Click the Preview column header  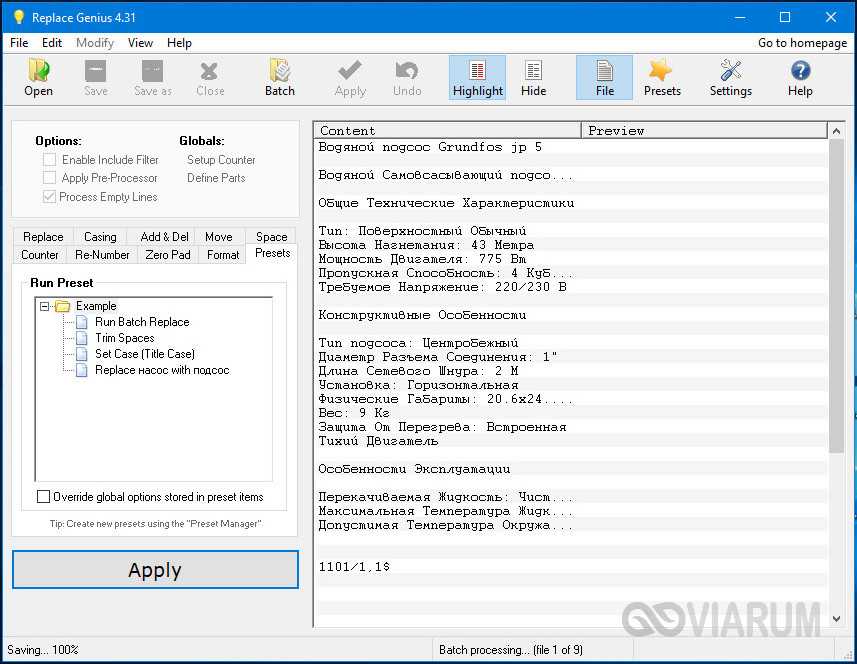(704, 130)
